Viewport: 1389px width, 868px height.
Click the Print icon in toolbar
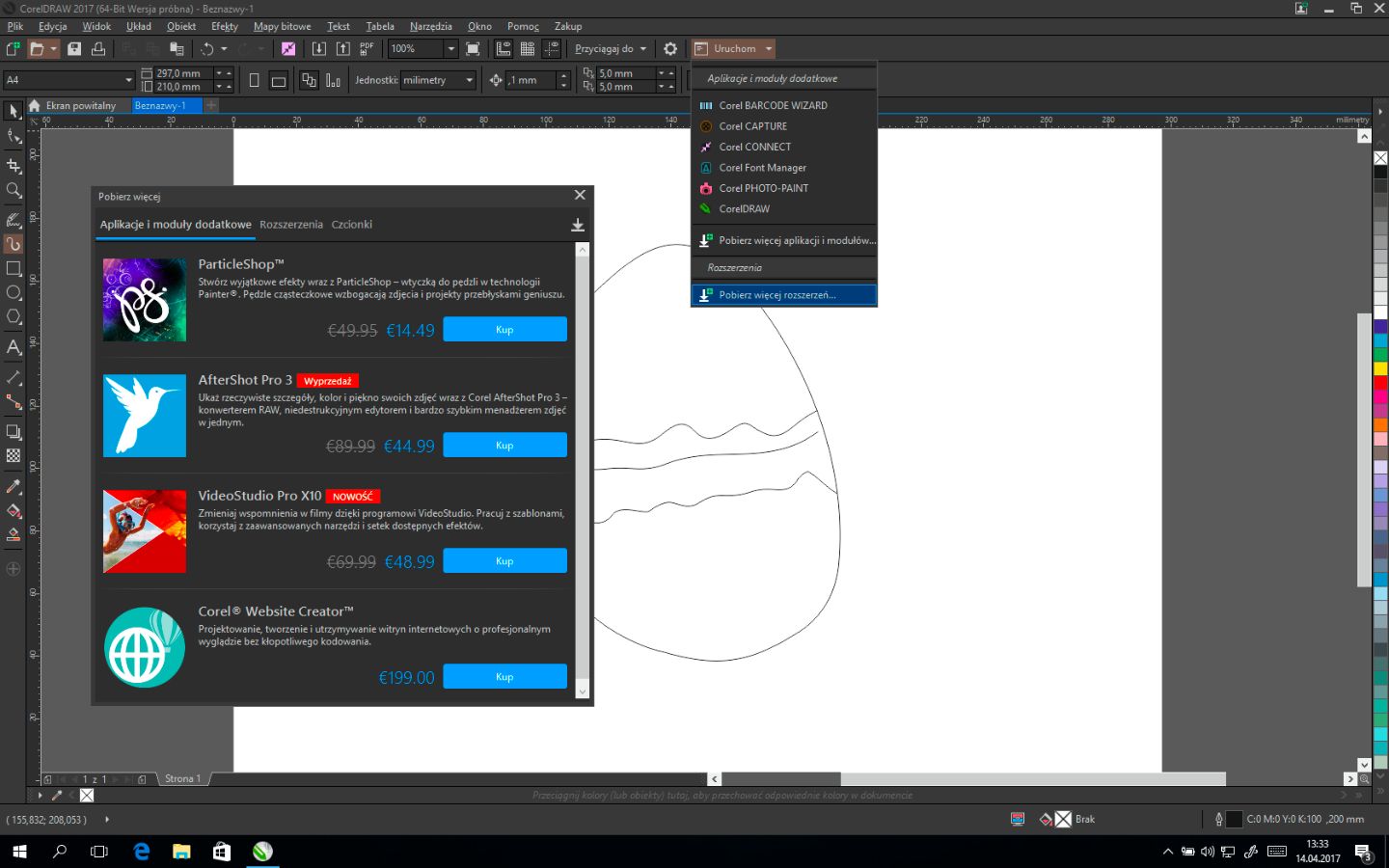tap(97, 48)
